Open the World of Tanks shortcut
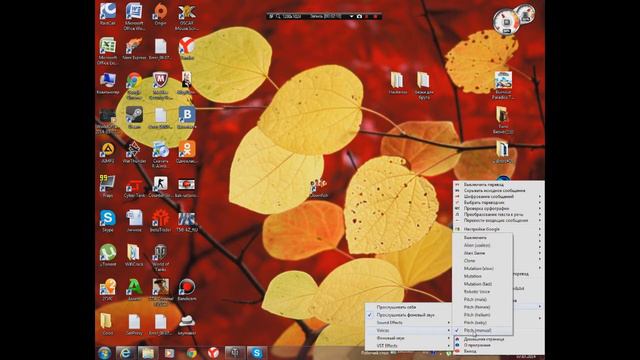Image resolution: width=640 pixels, height=360 pixels. tap(160, 258)
